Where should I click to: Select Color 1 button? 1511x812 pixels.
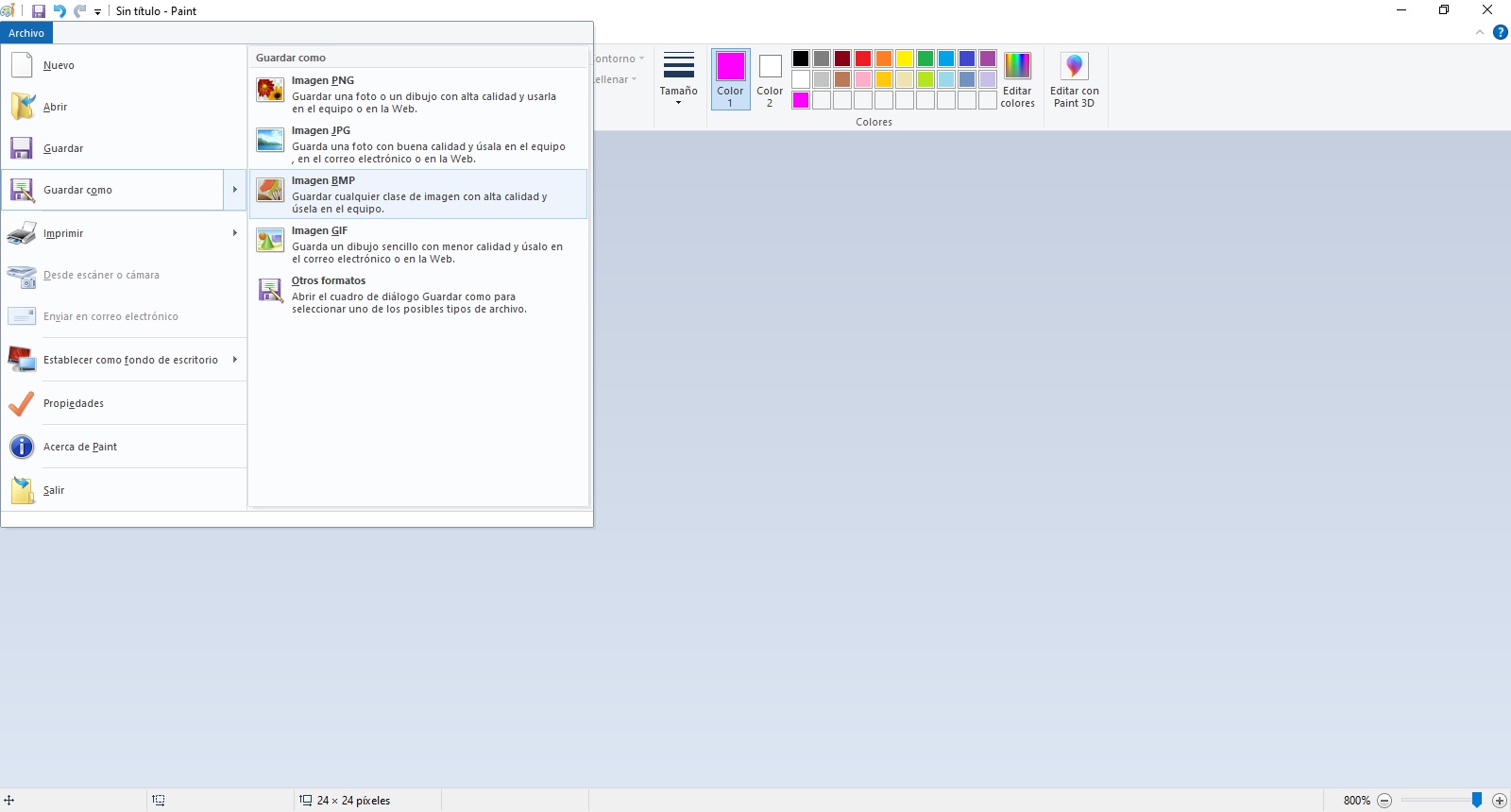(x=731, y=79)
